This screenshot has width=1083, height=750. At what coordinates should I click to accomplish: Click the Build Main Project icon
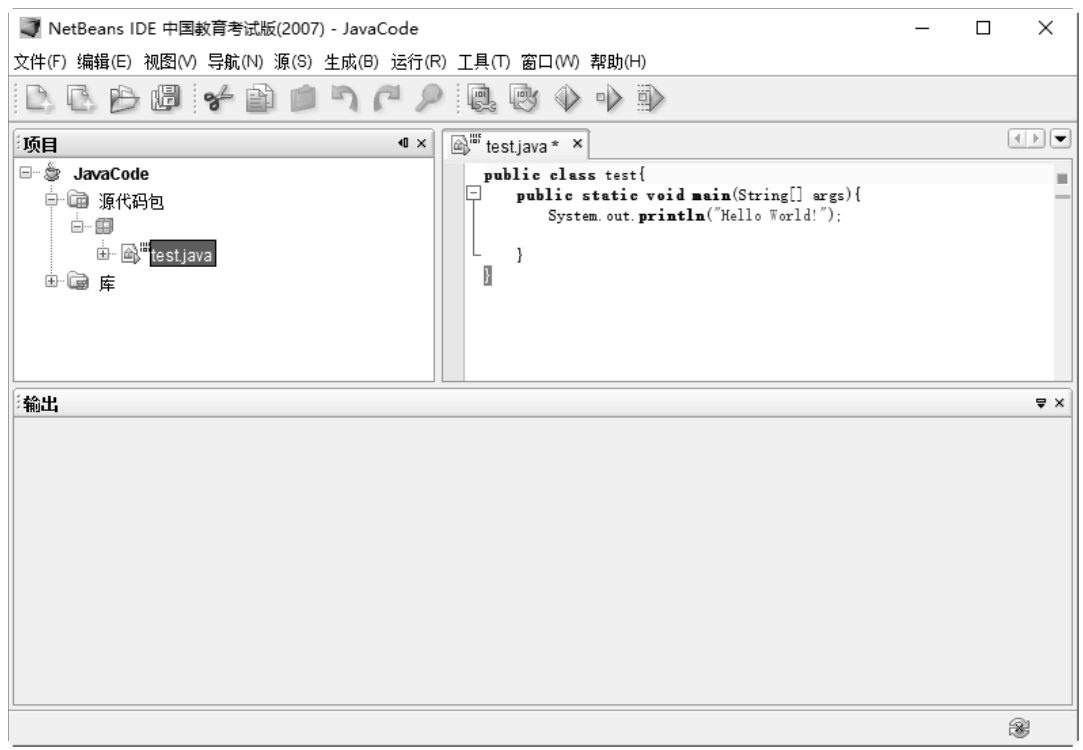[x=481, y=99]
